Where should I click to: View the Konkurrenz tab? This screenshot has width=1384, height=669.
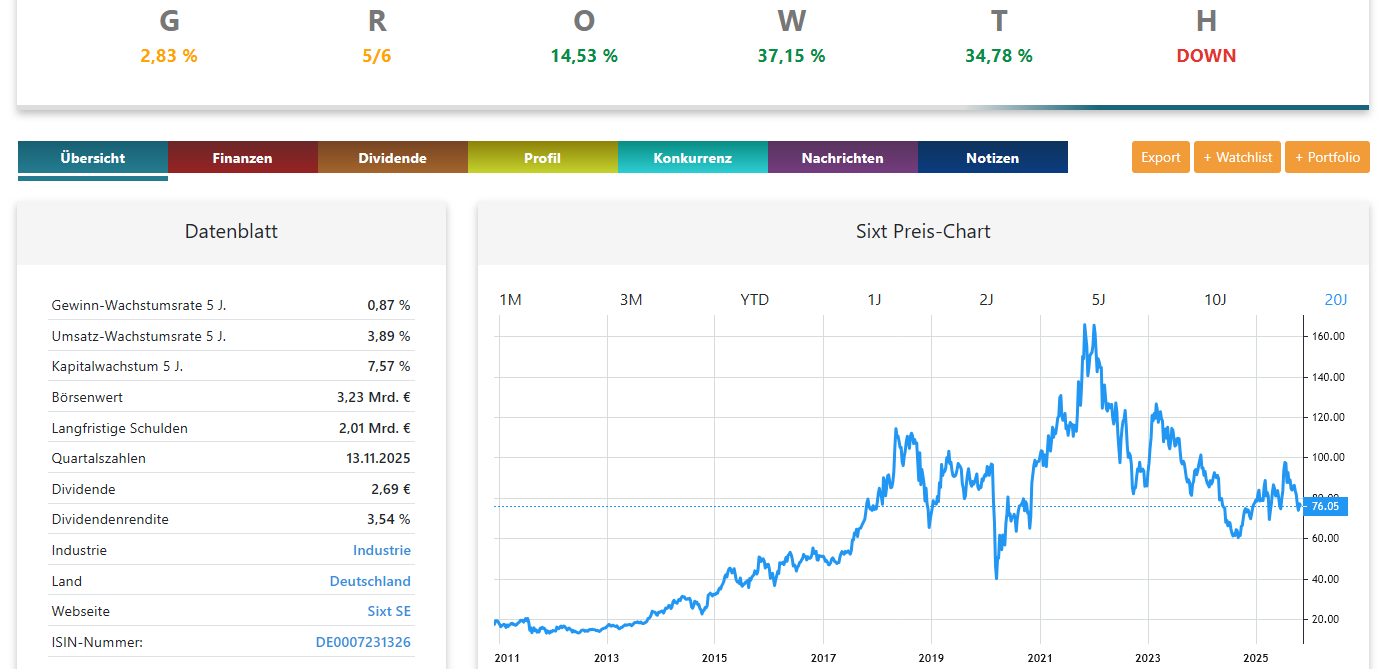coord(693,157)
